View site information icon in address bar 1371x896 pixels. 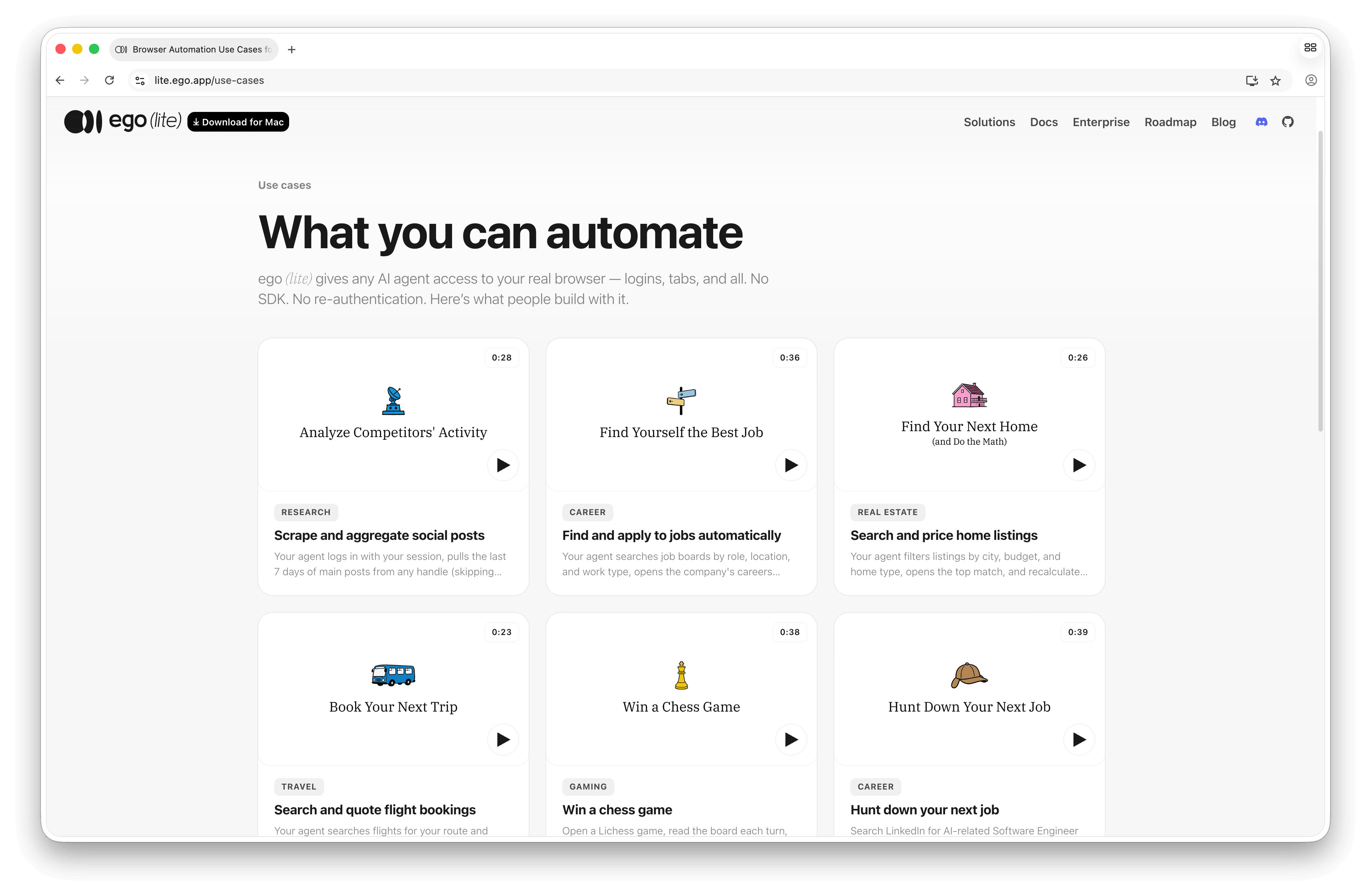[x=140, y=81]
